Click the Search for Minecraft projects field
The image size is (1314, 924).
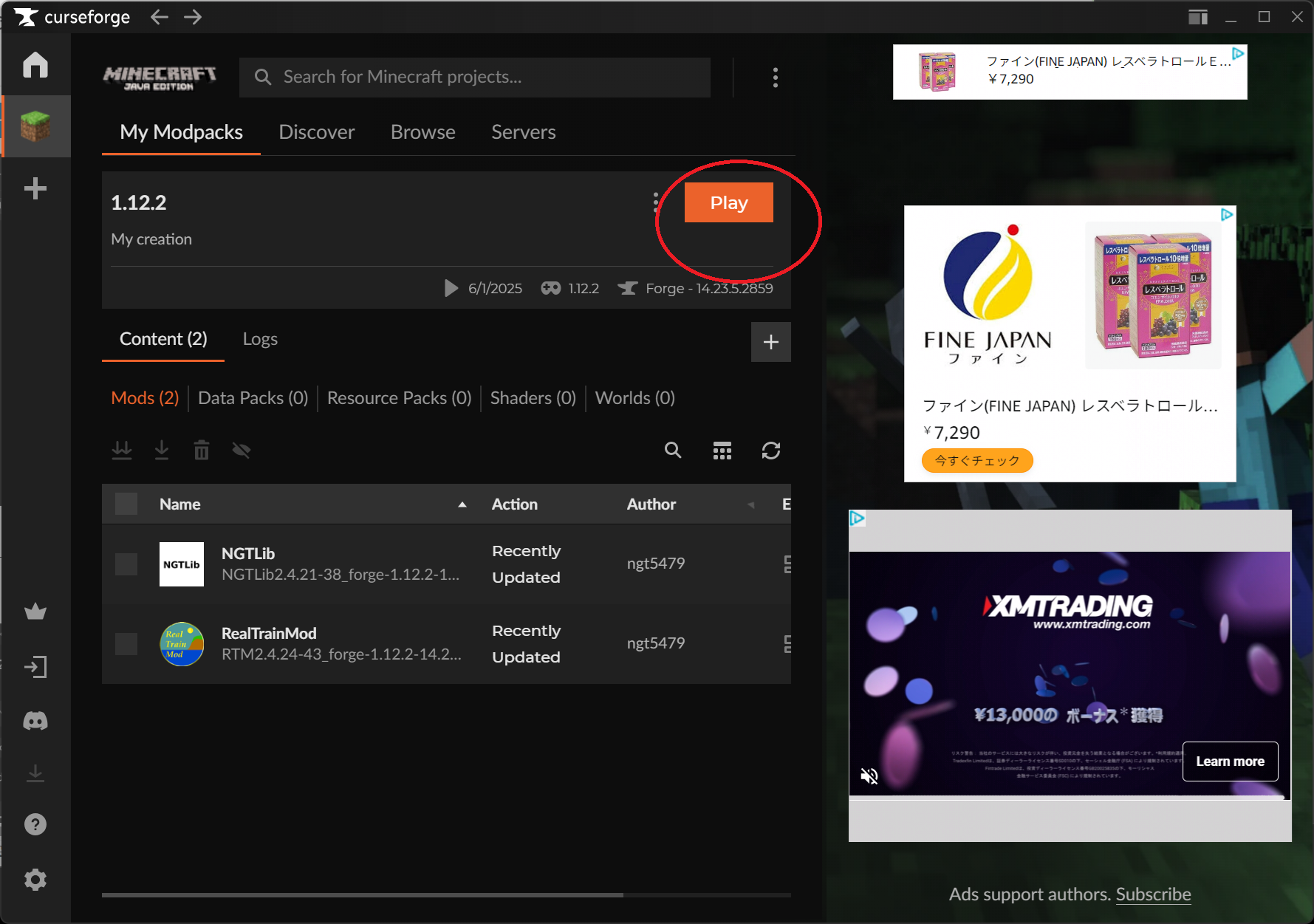[475, 78]
